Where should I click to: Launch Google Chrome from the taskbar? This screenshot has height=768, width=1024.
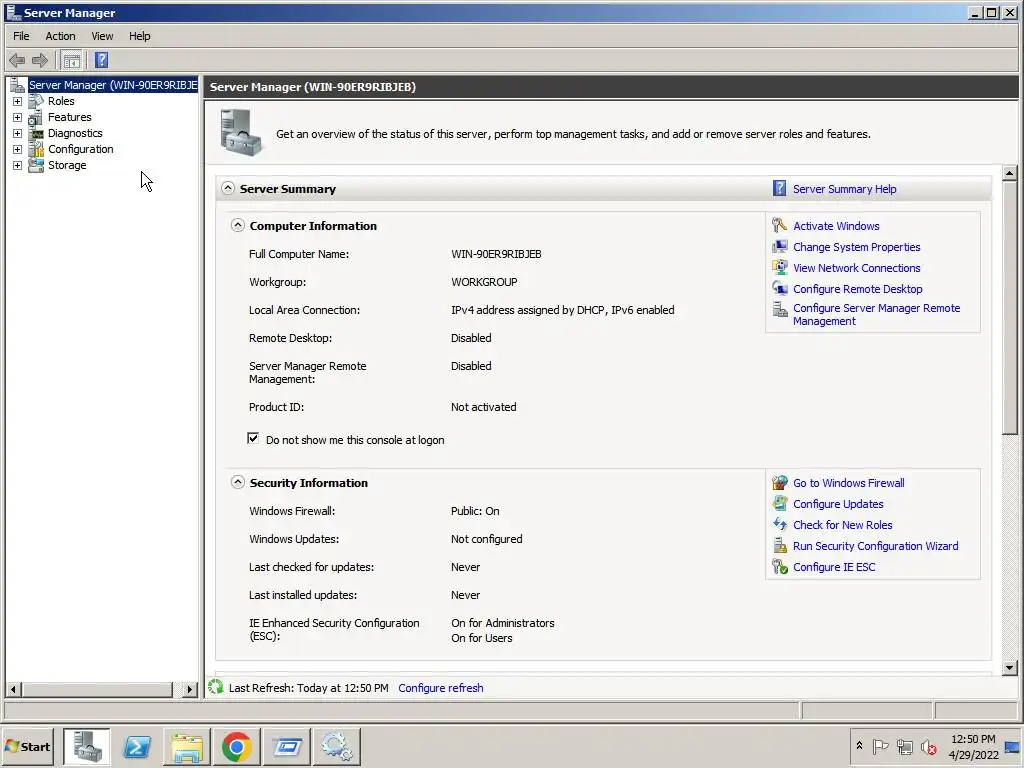click(x=236, y=746)
